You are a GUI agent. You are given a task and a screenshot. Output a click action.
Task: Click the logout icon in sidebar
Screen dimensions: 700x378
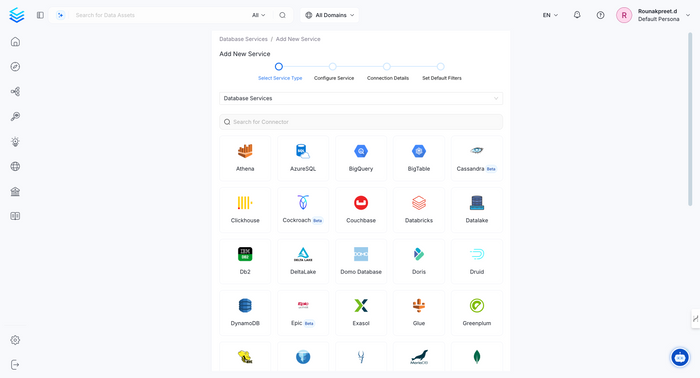pos(15,365)
